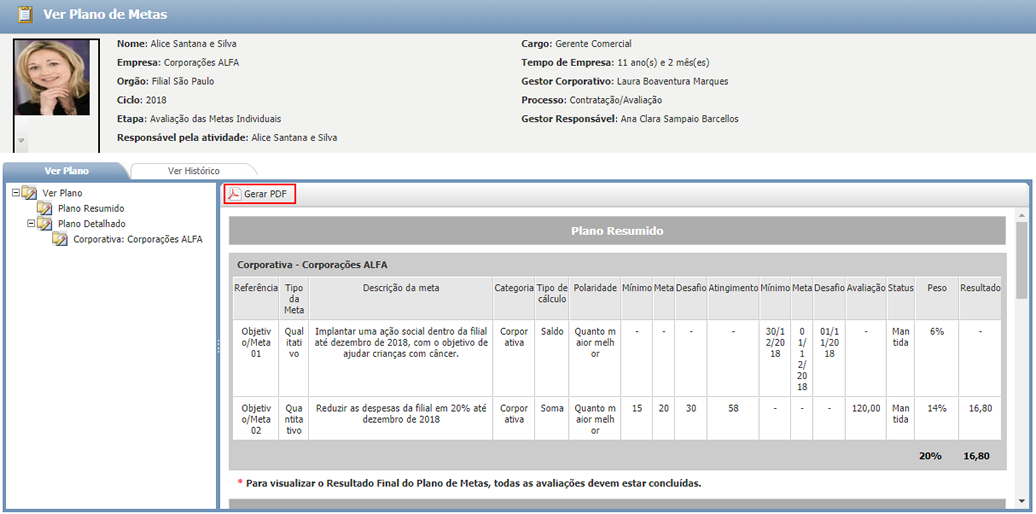Click the splitter handle between tree and plan

(218, 345)
